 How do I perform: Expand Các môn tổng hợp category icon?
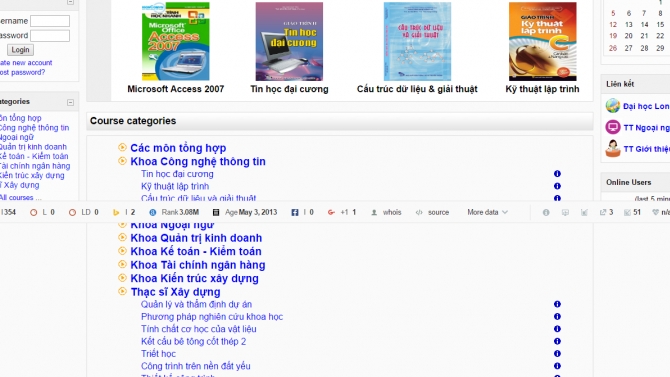(x=122, y=147)
